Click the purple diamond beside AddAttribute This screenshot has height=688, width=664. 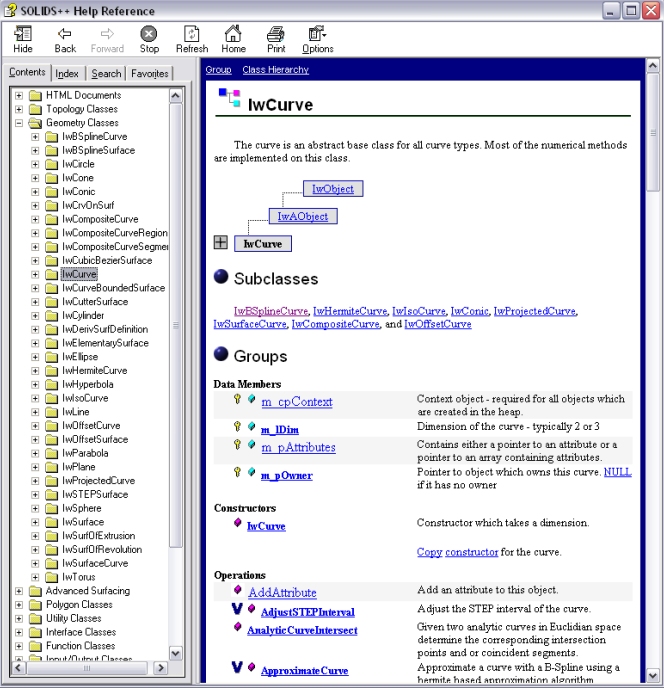pos(237,589)
